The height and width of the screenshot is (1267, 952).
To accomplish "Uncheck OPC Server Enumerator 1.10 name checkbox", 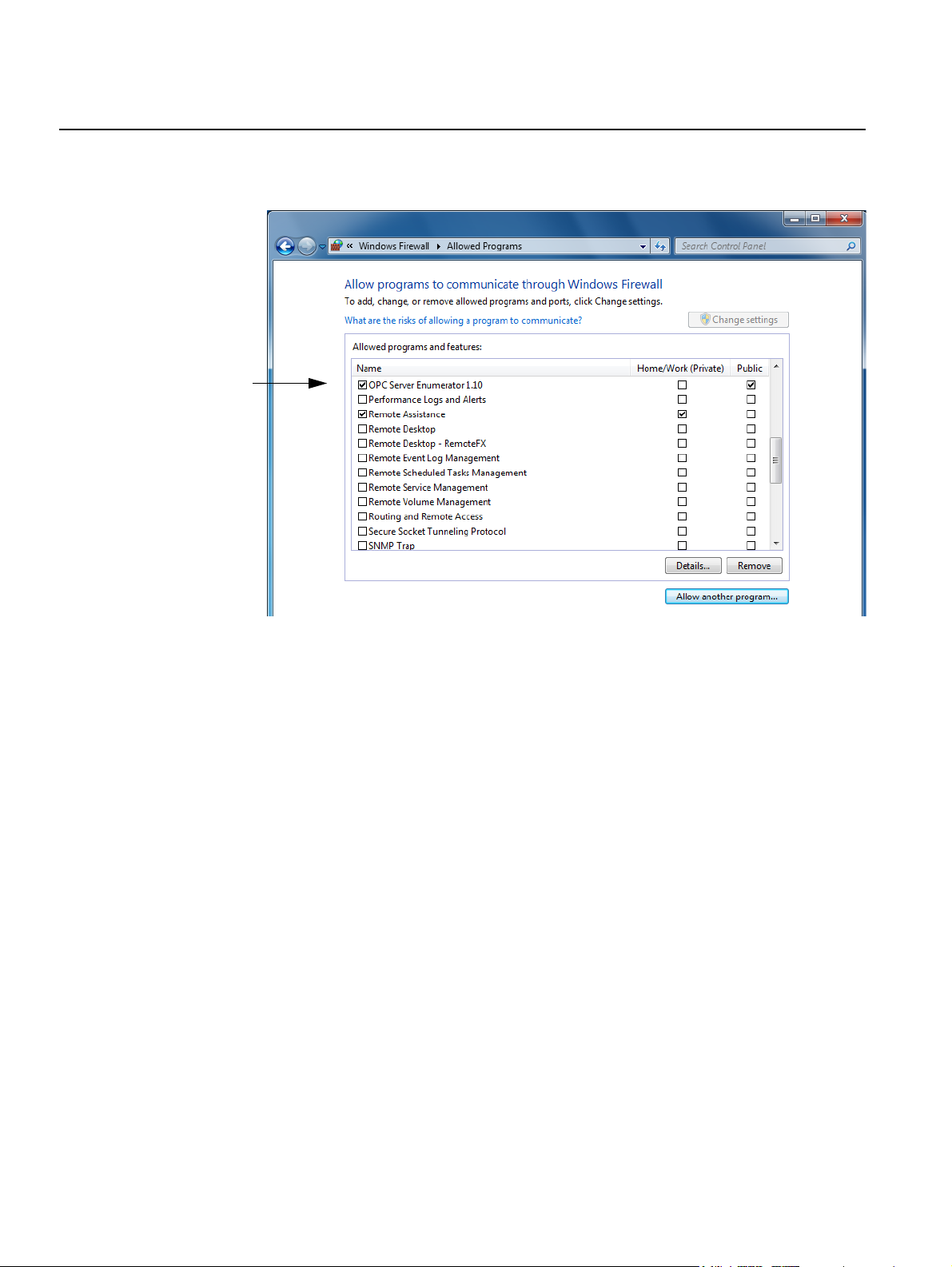I will click(x=363, y=385).
